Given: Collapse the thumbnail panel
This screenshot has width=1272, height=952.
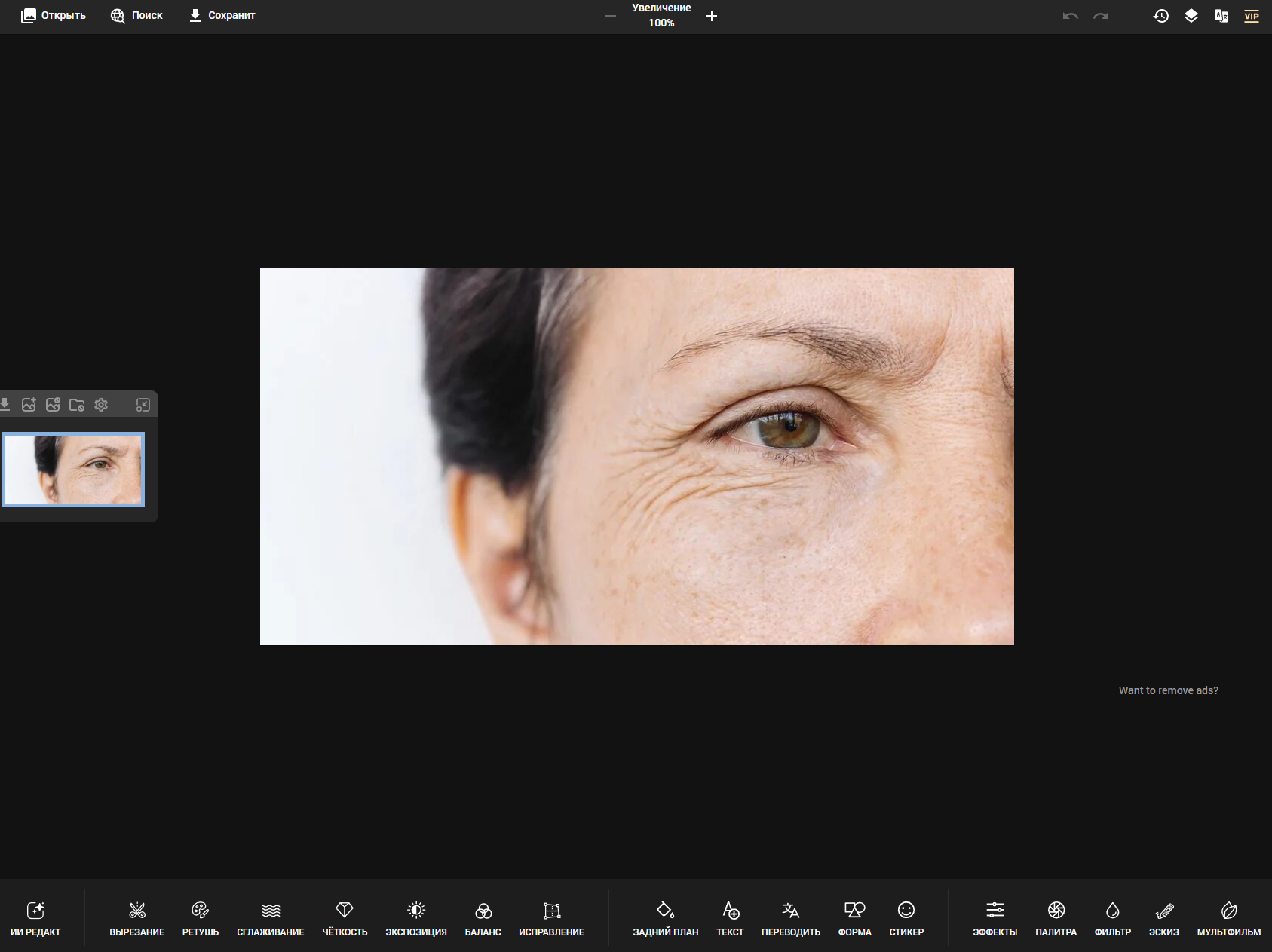Looking at the screenshot, I should pos(143,405).
